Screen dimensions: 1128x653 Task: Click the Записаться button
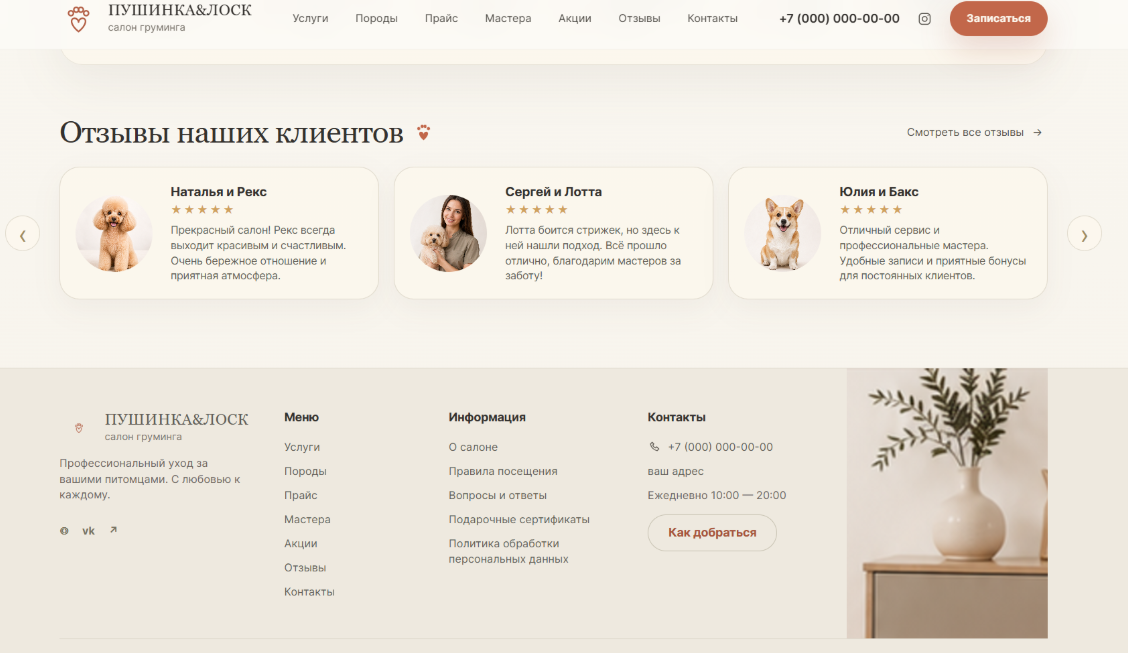click(x=999, y=19)
